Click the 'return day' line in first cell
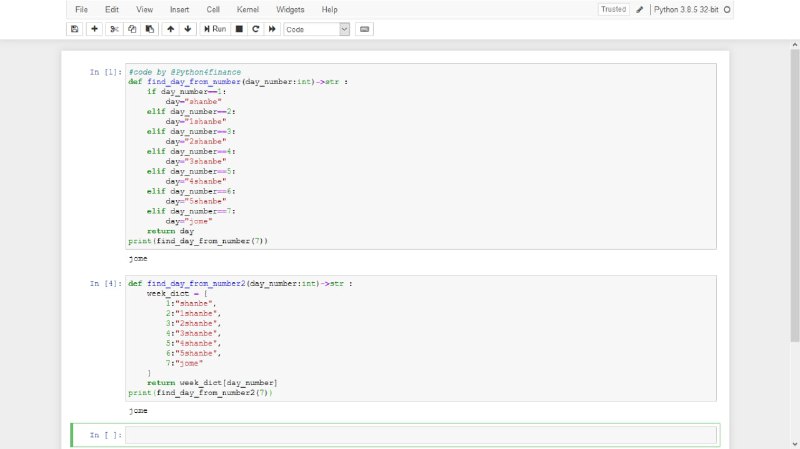The width and height of the screenshot is (800, 449). pos(170,231)
